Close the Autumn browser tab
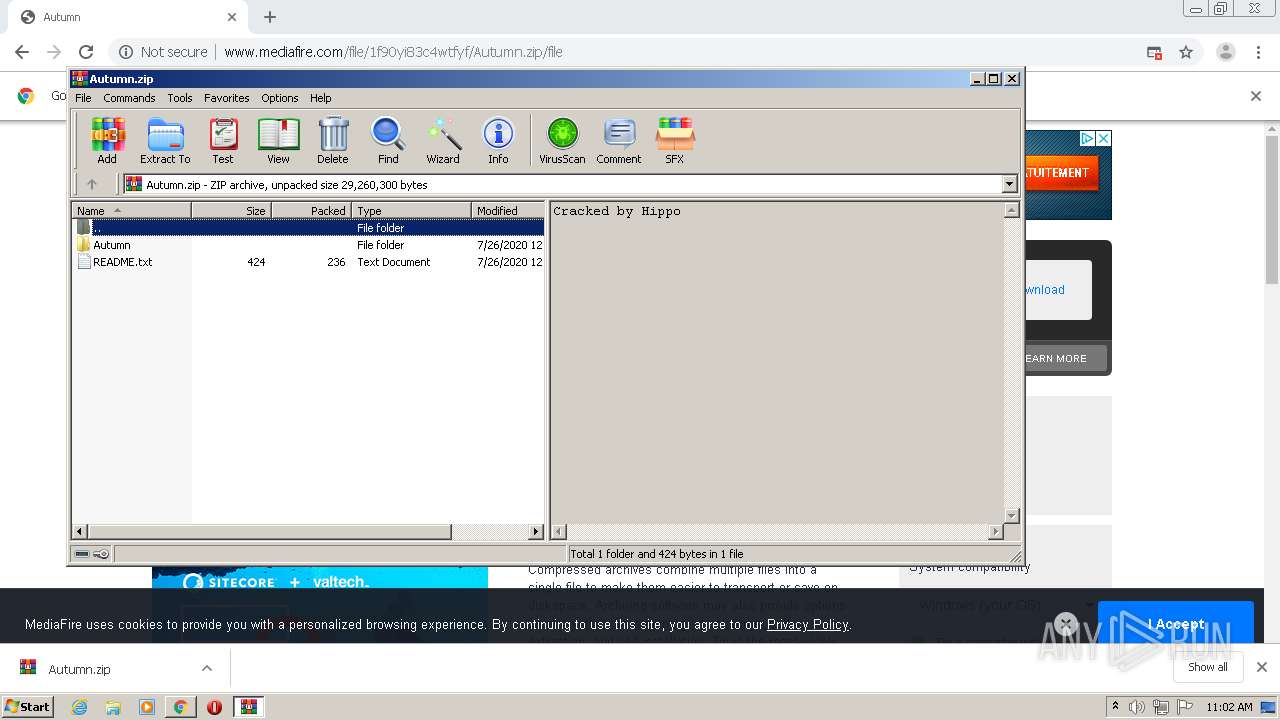The image size is (1280, 720). click(232, 17)
